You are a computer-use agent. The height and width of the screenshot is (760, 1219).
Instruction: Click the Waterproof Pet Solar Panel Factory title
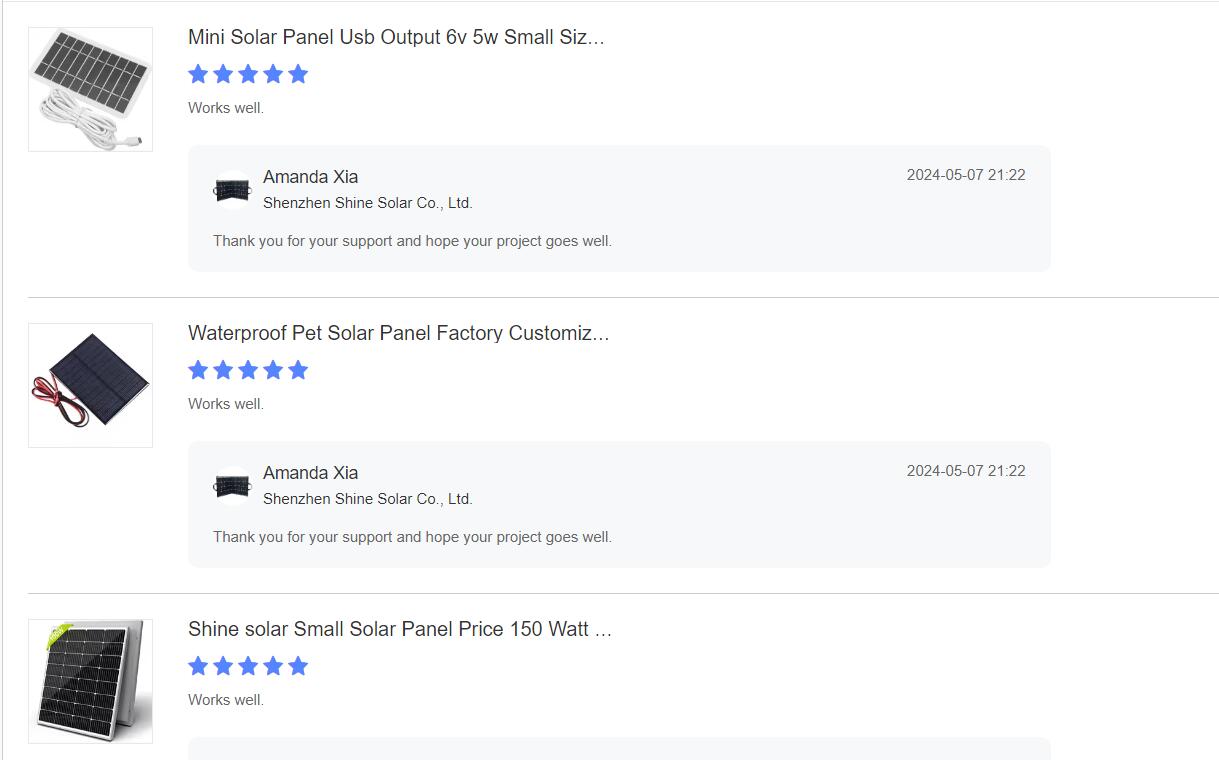coord(398,333)
